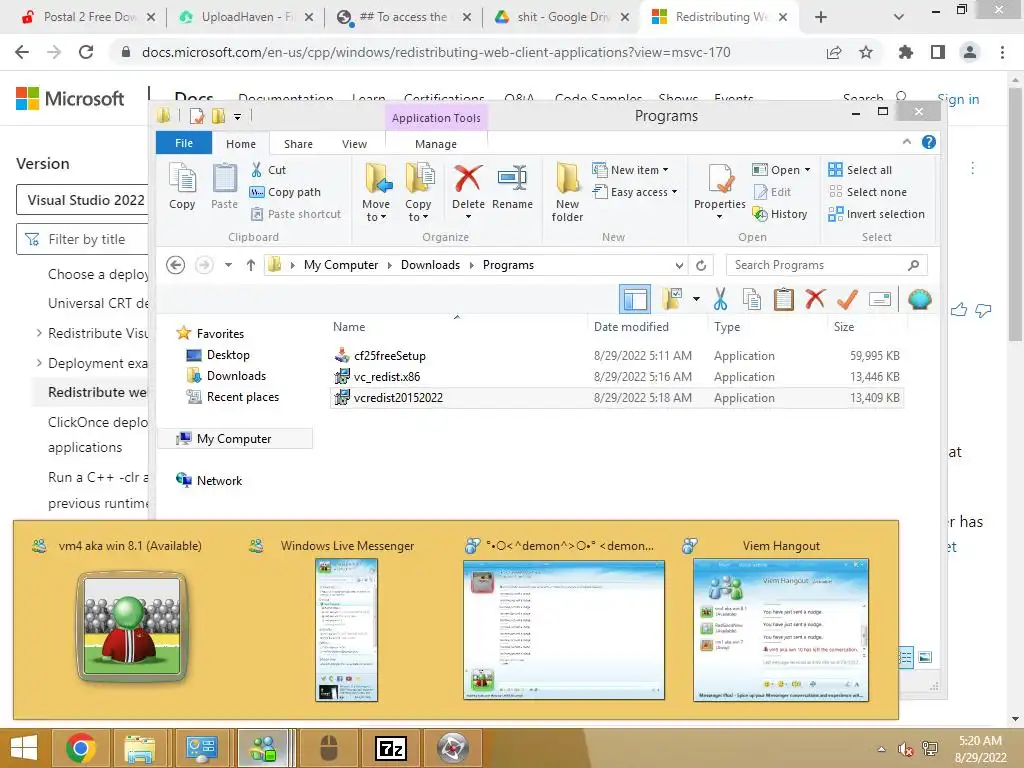Open the Manage ribbon tab
Screen dimensions: 1024x768
coord(436,144)
